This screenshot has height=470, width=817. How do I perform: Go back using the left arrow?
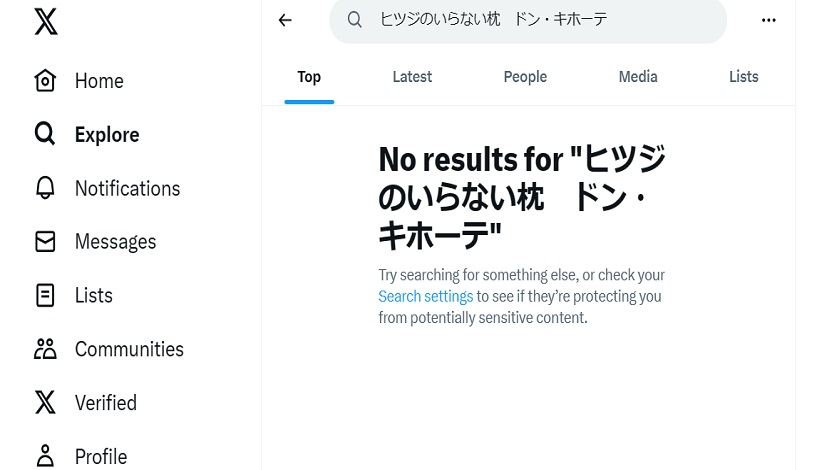[x=285, y=20]
